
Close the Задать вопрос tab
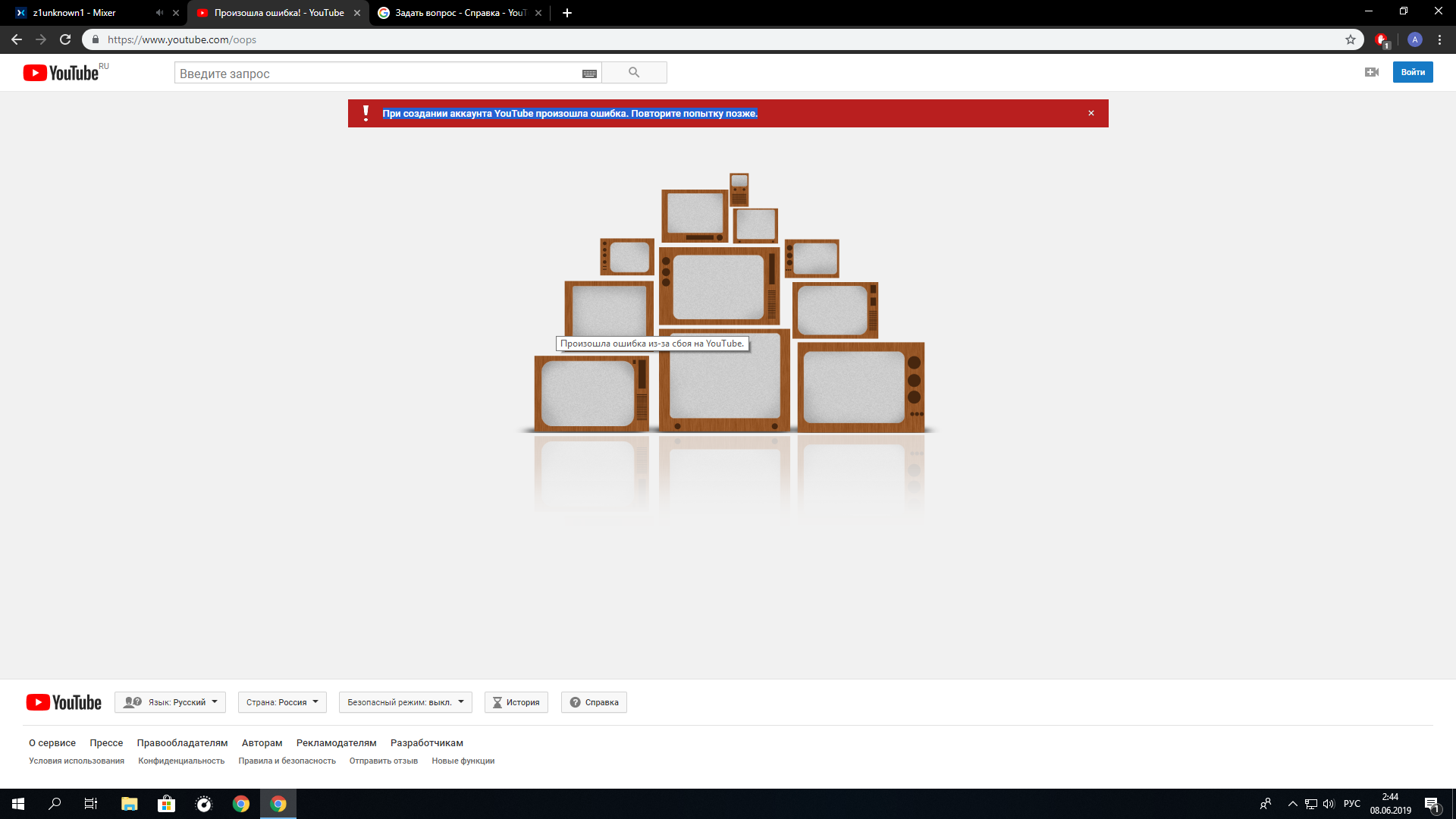538,13
